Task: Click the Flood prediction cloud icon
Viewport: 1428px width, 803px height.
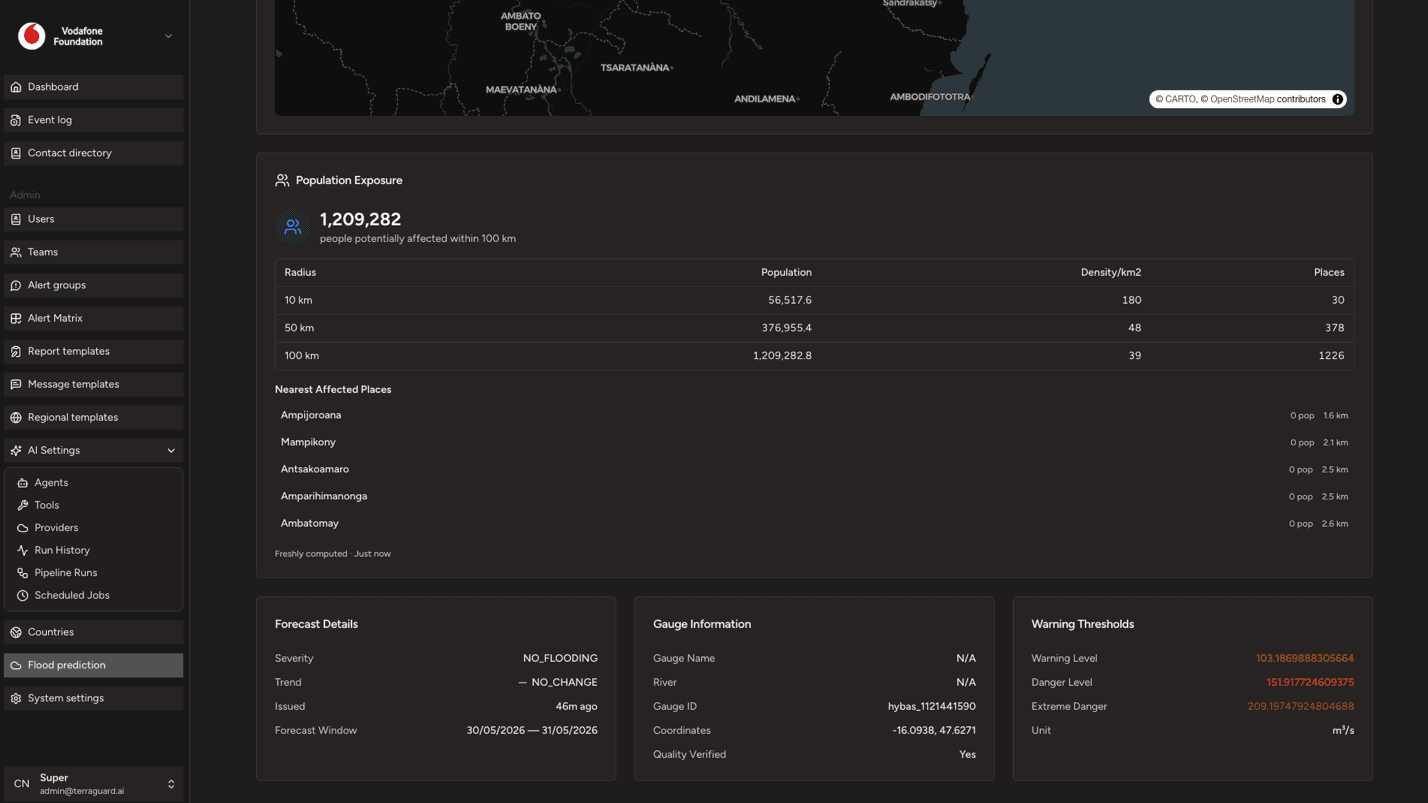Action: (x=16, y=665)
